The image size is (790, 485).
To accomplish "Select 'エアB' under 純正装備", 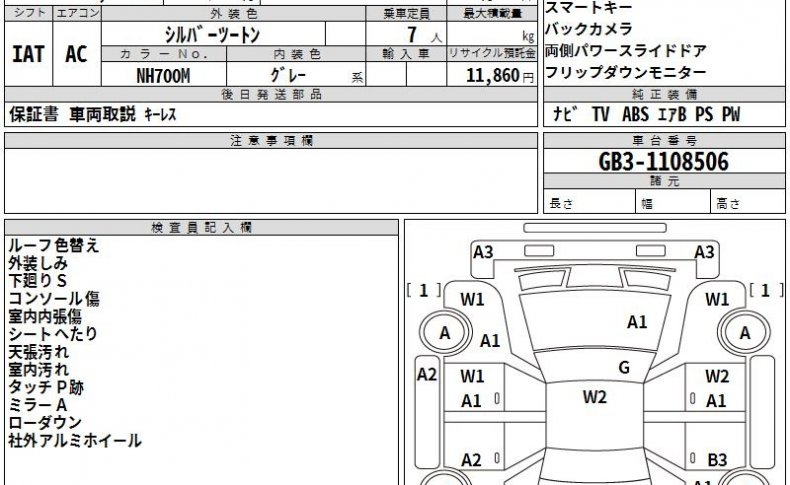I will tap(672, 114).
